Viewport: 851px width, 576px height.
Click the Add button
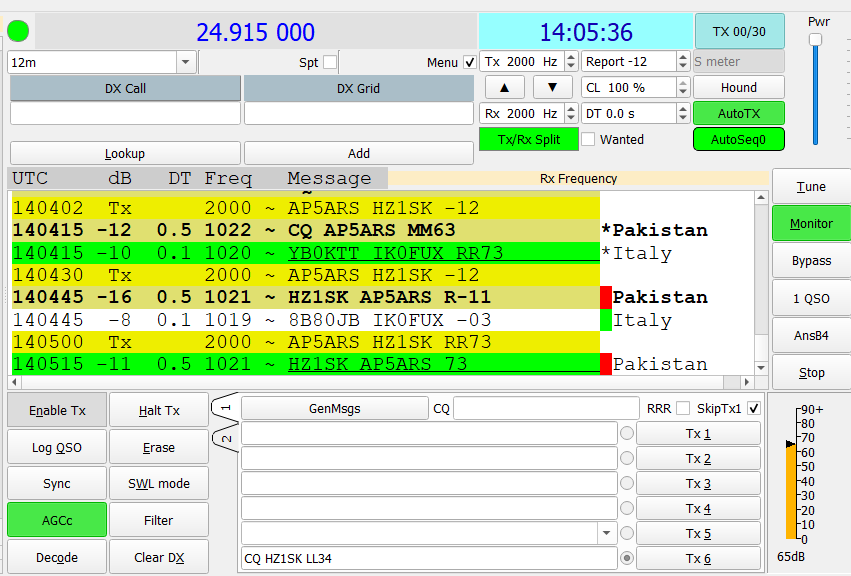coord(358,153)
